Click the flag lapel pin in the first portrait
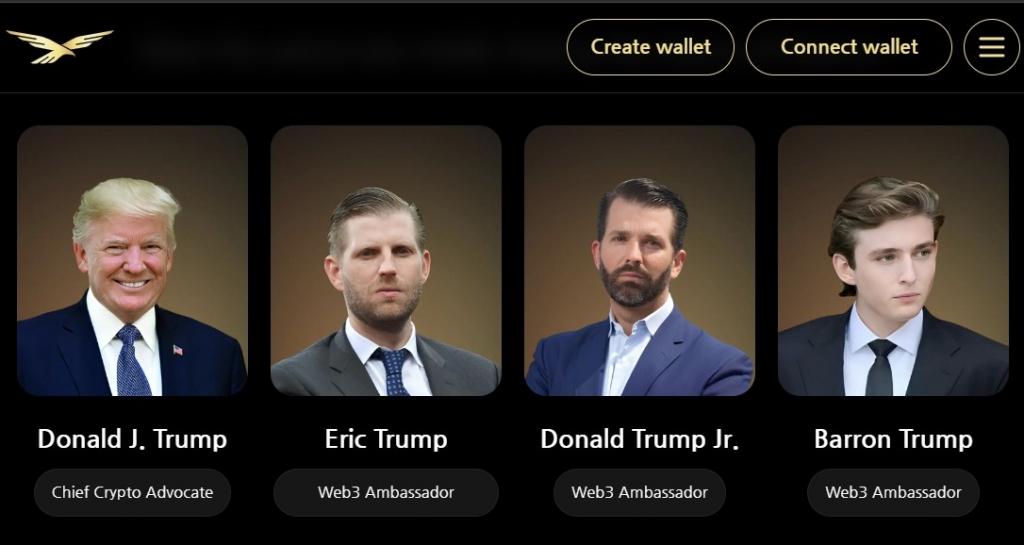This screenshot has height=545, width=1024. point(178,350)
